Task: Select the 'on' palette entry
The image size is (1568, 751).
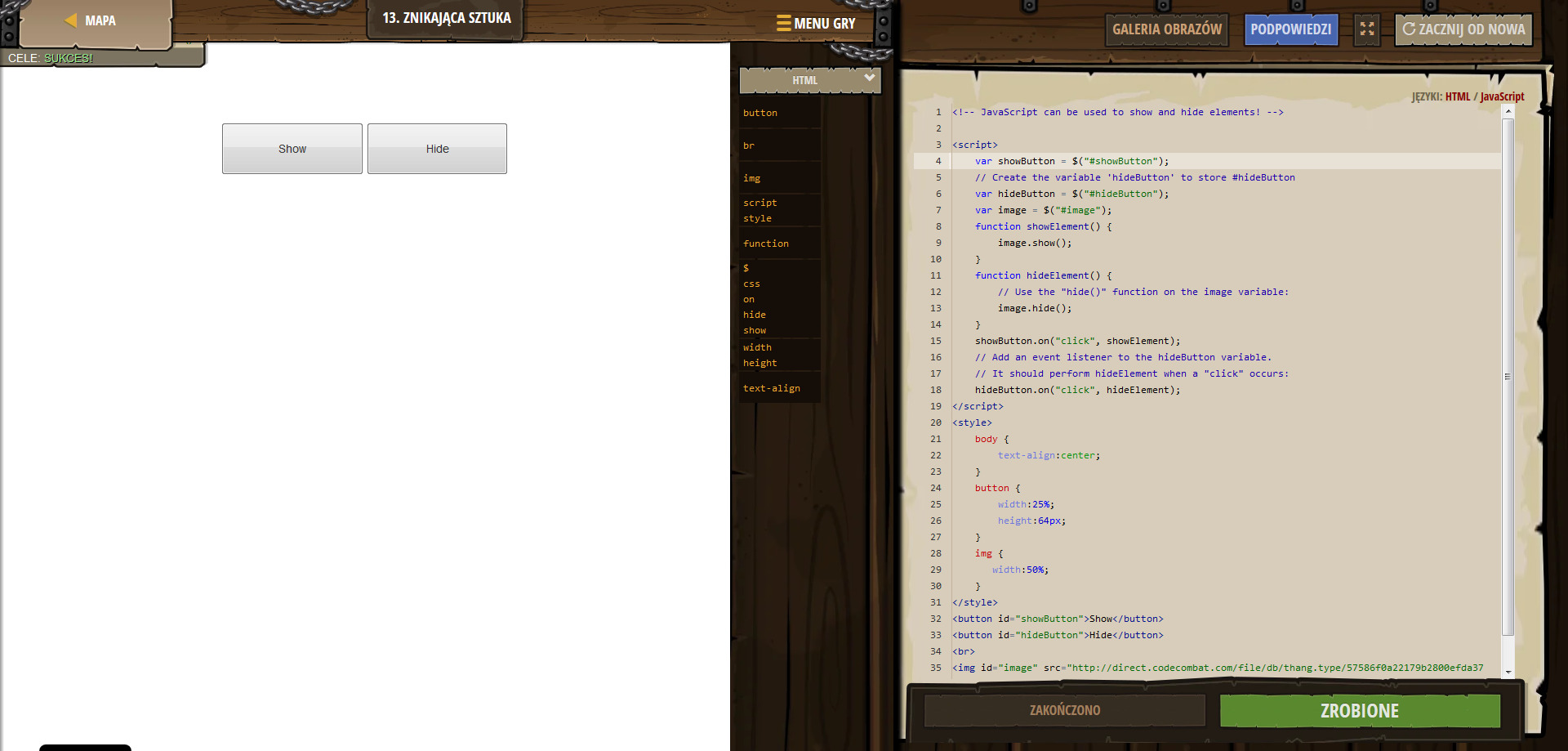Action: [x=749, y=299]
